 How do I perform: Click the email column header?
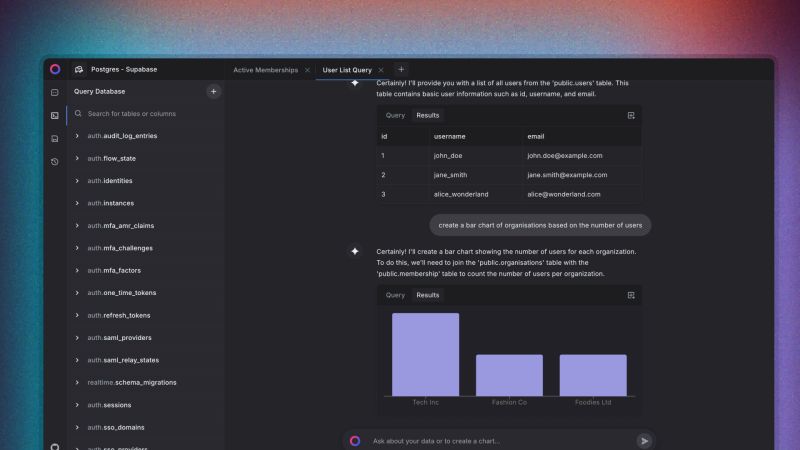536,137
